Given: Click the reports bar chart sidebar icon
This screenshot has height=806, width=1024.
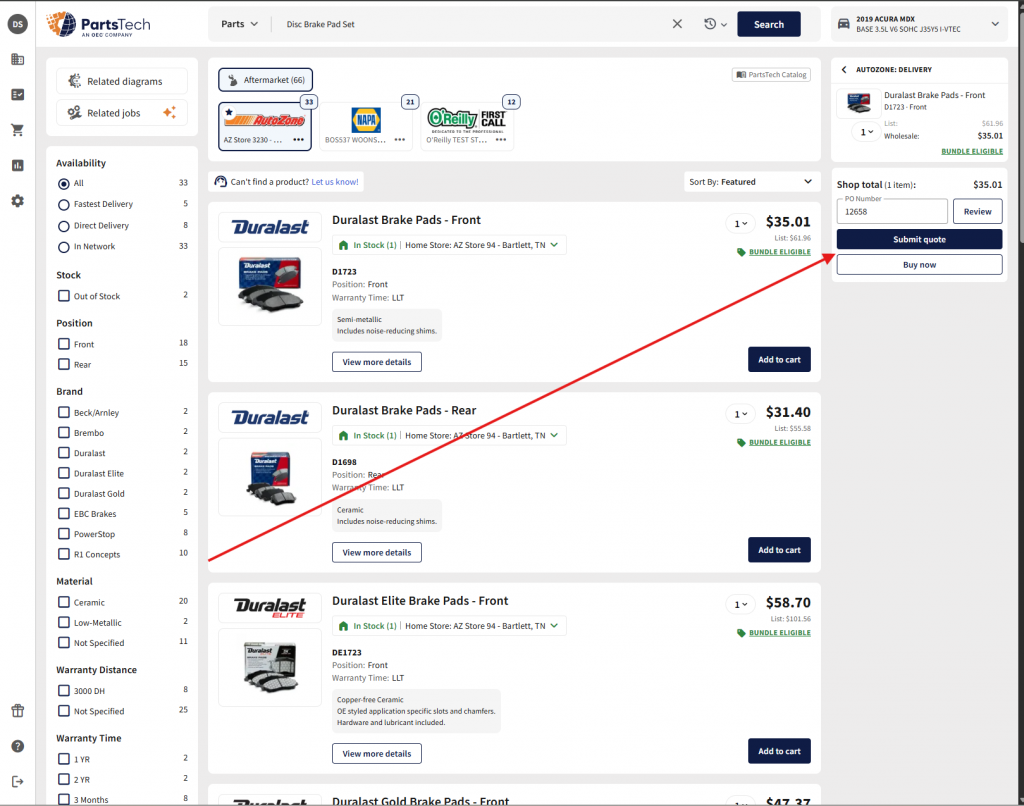Looking at the screenshot, I should (17, 165).
